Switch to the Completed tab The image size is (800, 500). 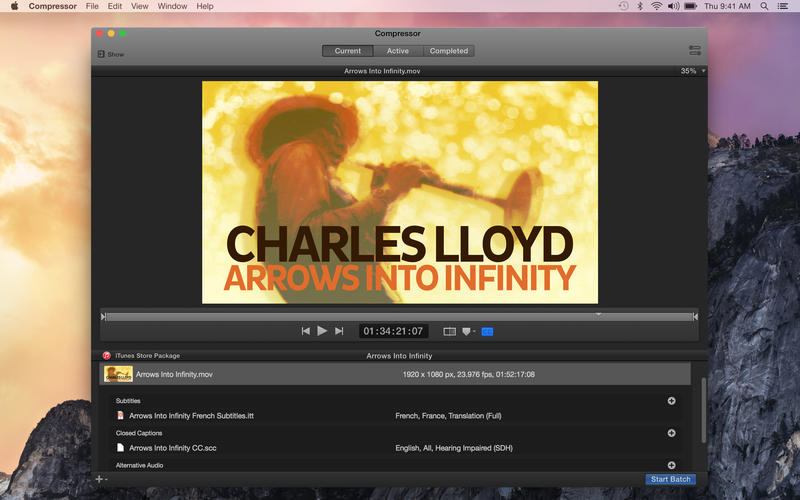(448, 51)
